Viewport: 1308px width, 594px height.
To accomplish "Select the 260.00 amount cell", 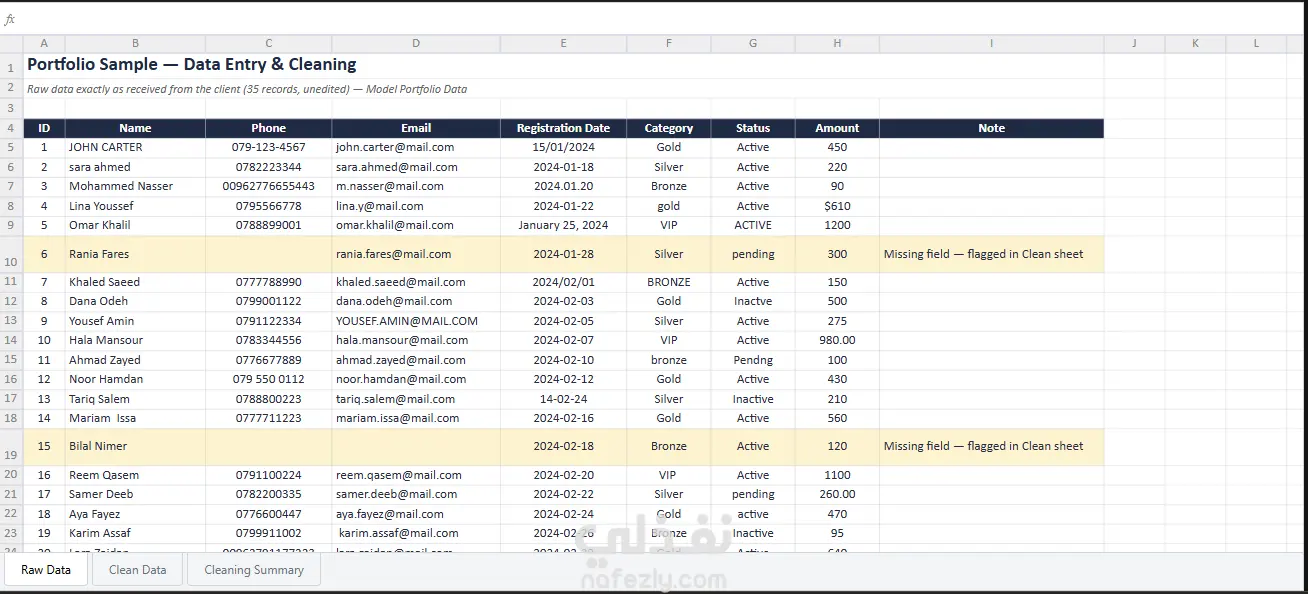I will pos(837,494).
